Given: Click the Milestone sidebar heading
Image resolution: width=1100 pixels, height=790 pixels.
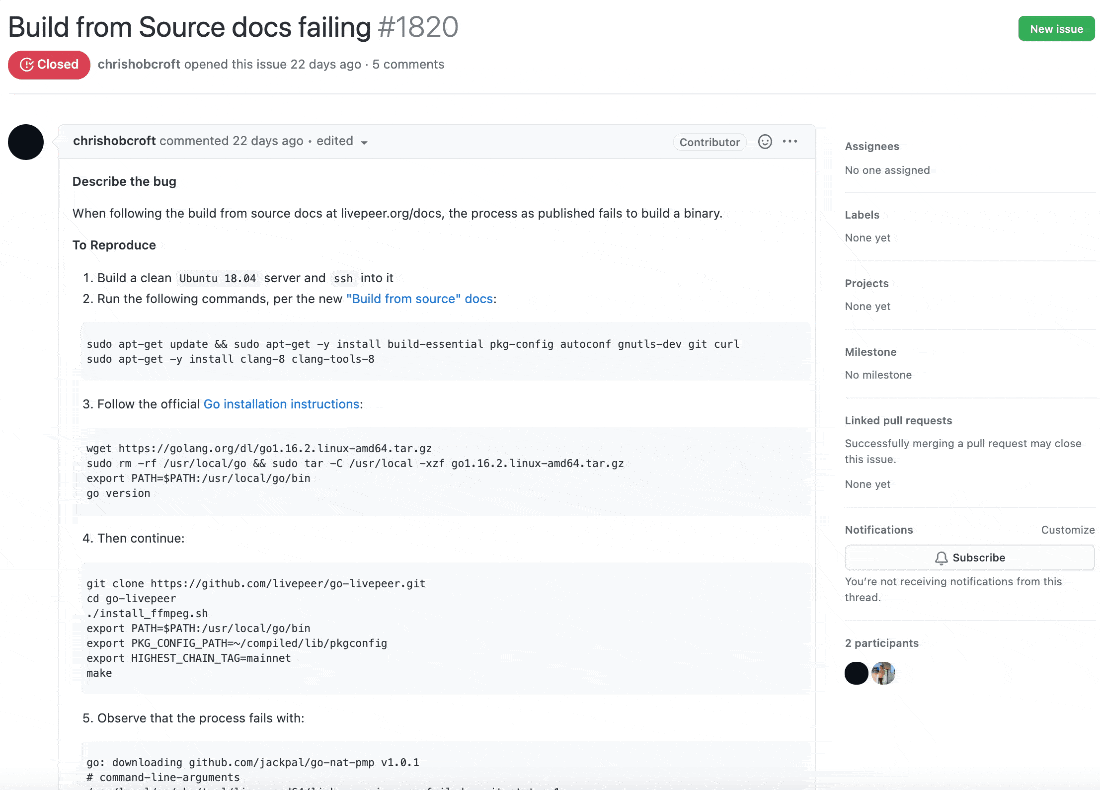Looking at the screenshot, I should pyautogui.click(x=871, y=352).
